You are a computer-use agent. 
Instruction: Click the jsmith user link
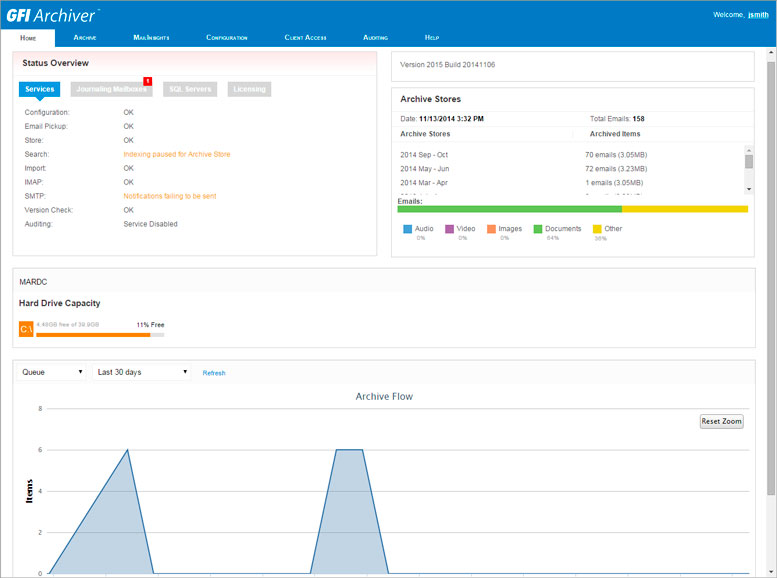[x=758, y=15]
